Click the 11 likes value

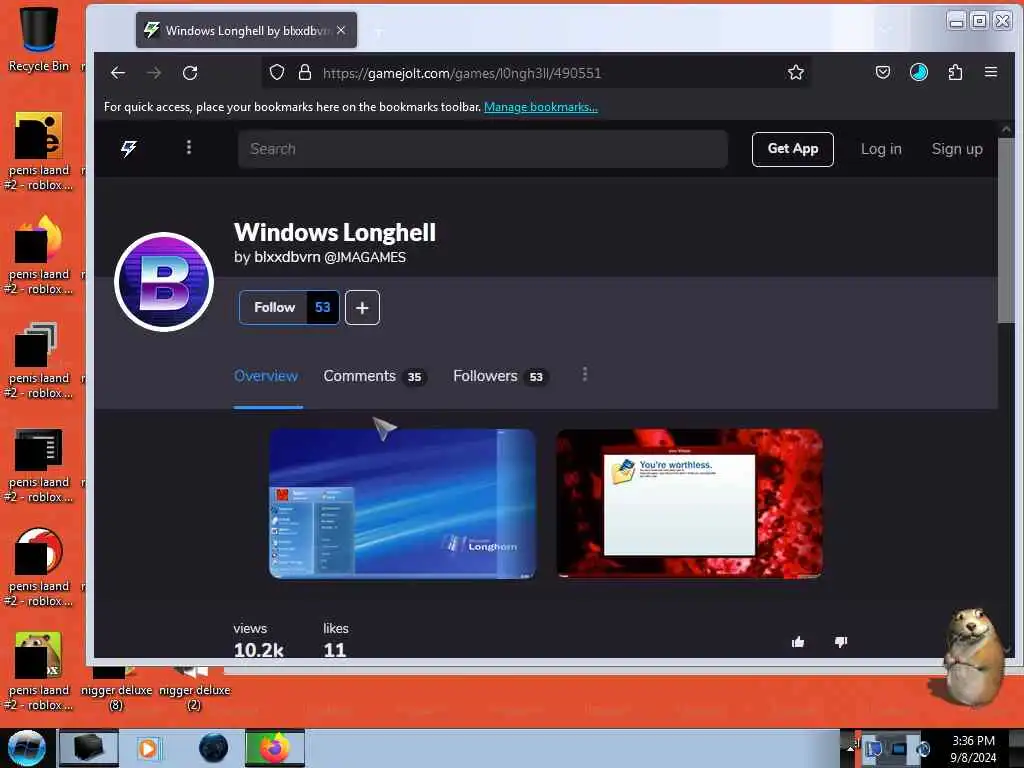[x=334, y=649]
